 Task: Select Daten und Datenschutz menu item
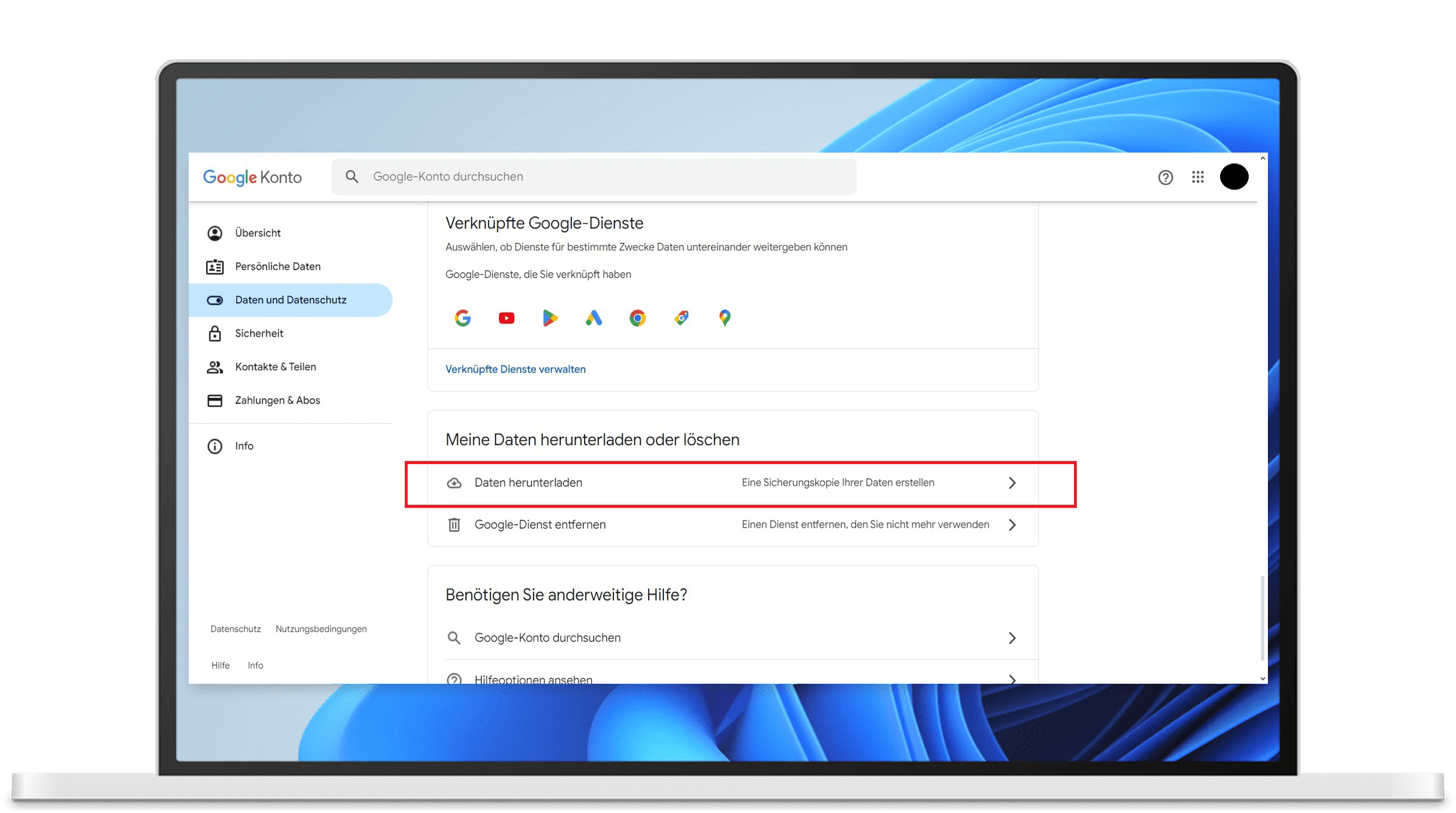tap(291, 300)
